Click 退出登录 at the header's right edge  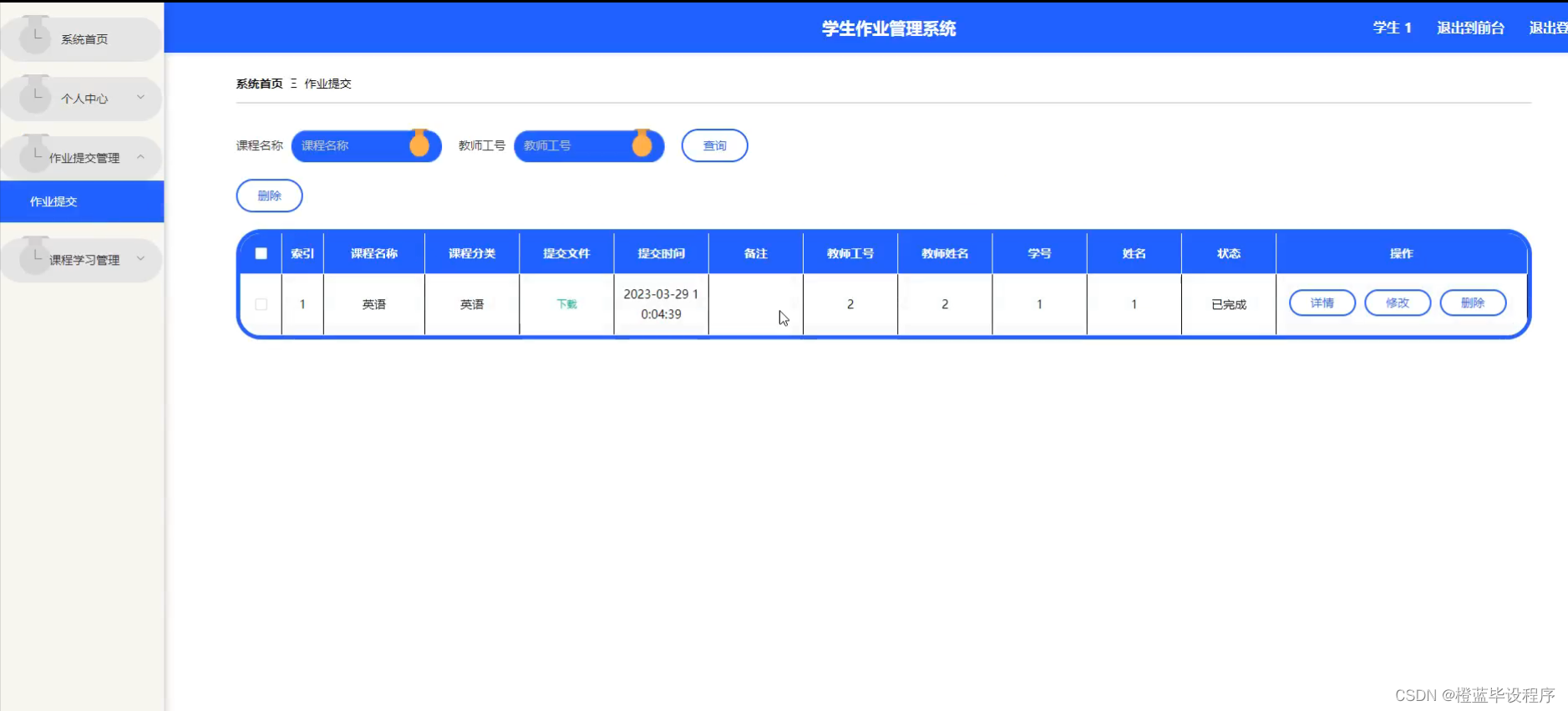[x=1548, y=28]
